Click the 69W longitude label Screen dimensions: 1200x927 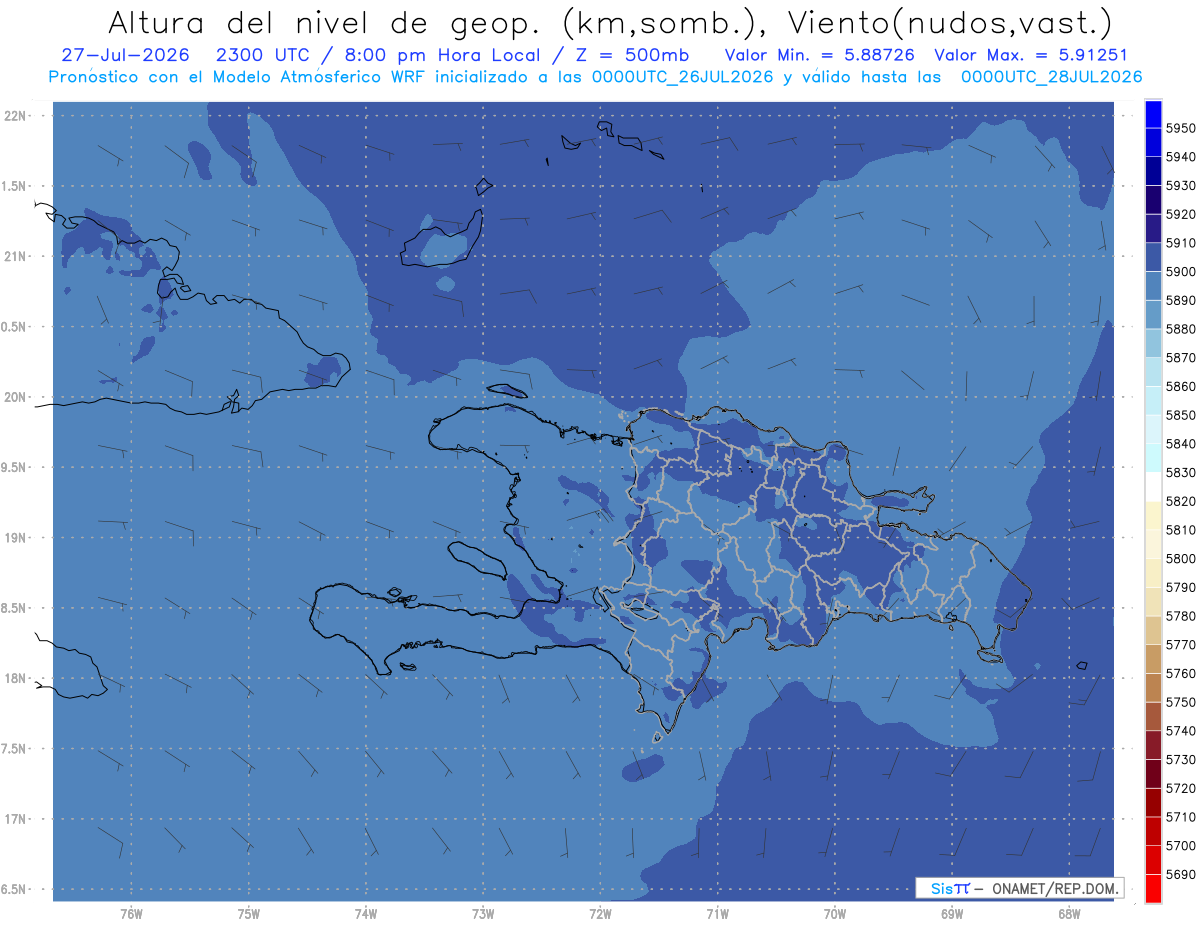coord(952,913)
